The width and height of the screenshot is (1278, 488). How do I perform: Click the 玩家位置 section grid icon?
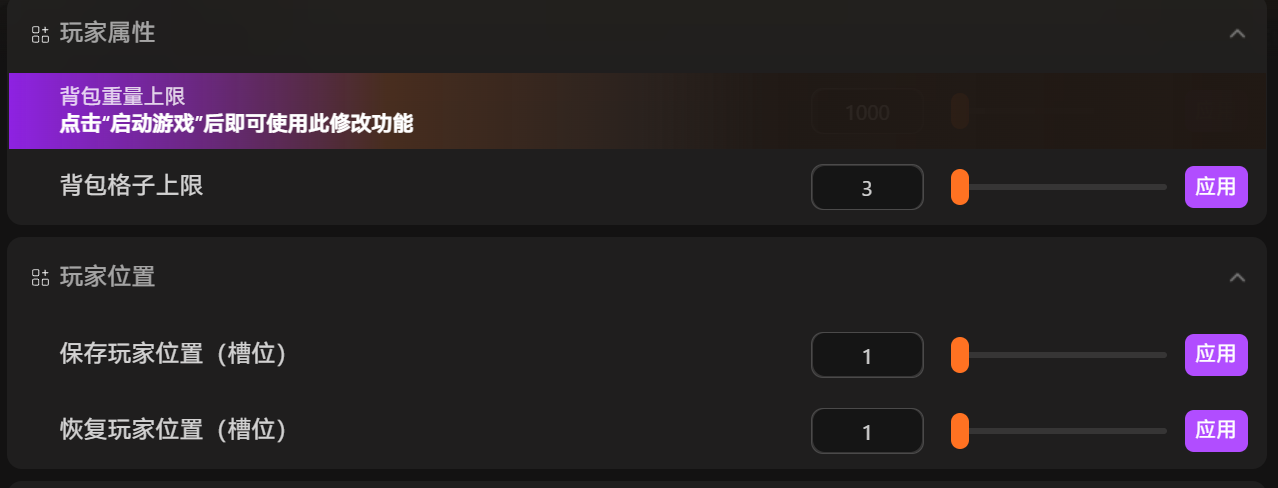40,277
